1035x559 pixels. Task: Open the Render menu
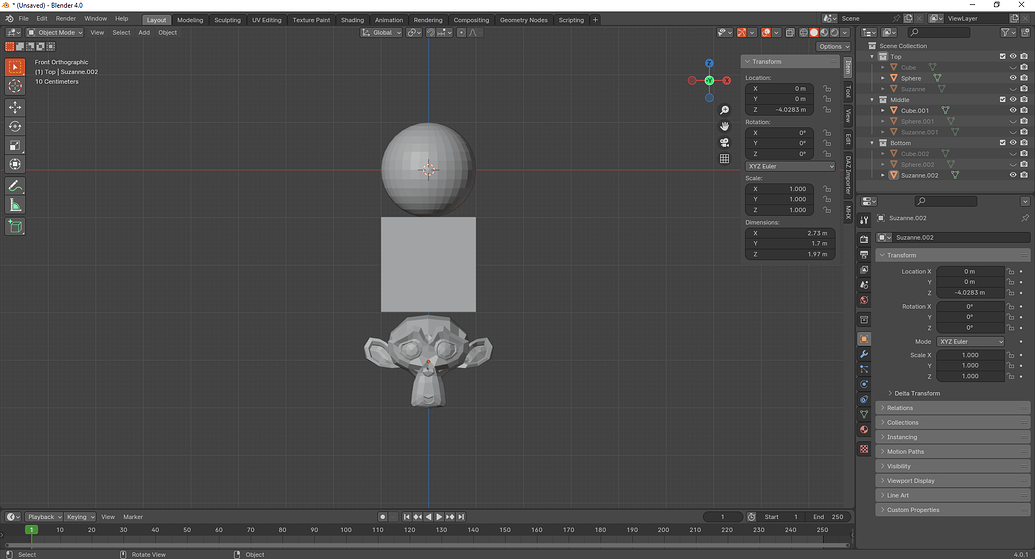tap(66, 18)
